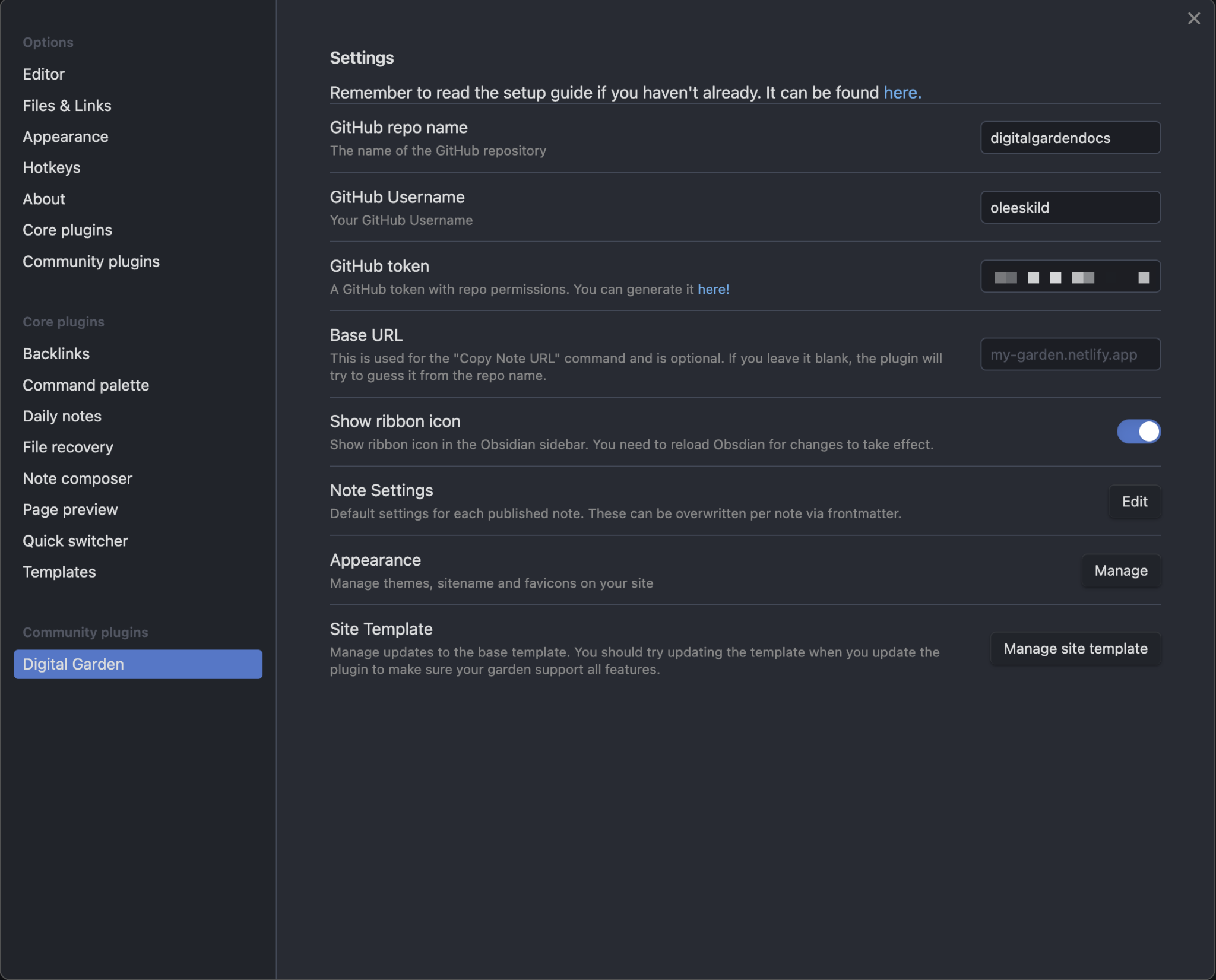This screenshot has width=1216, height=980.
Task: Go to Appearance options
Action: 65,137
